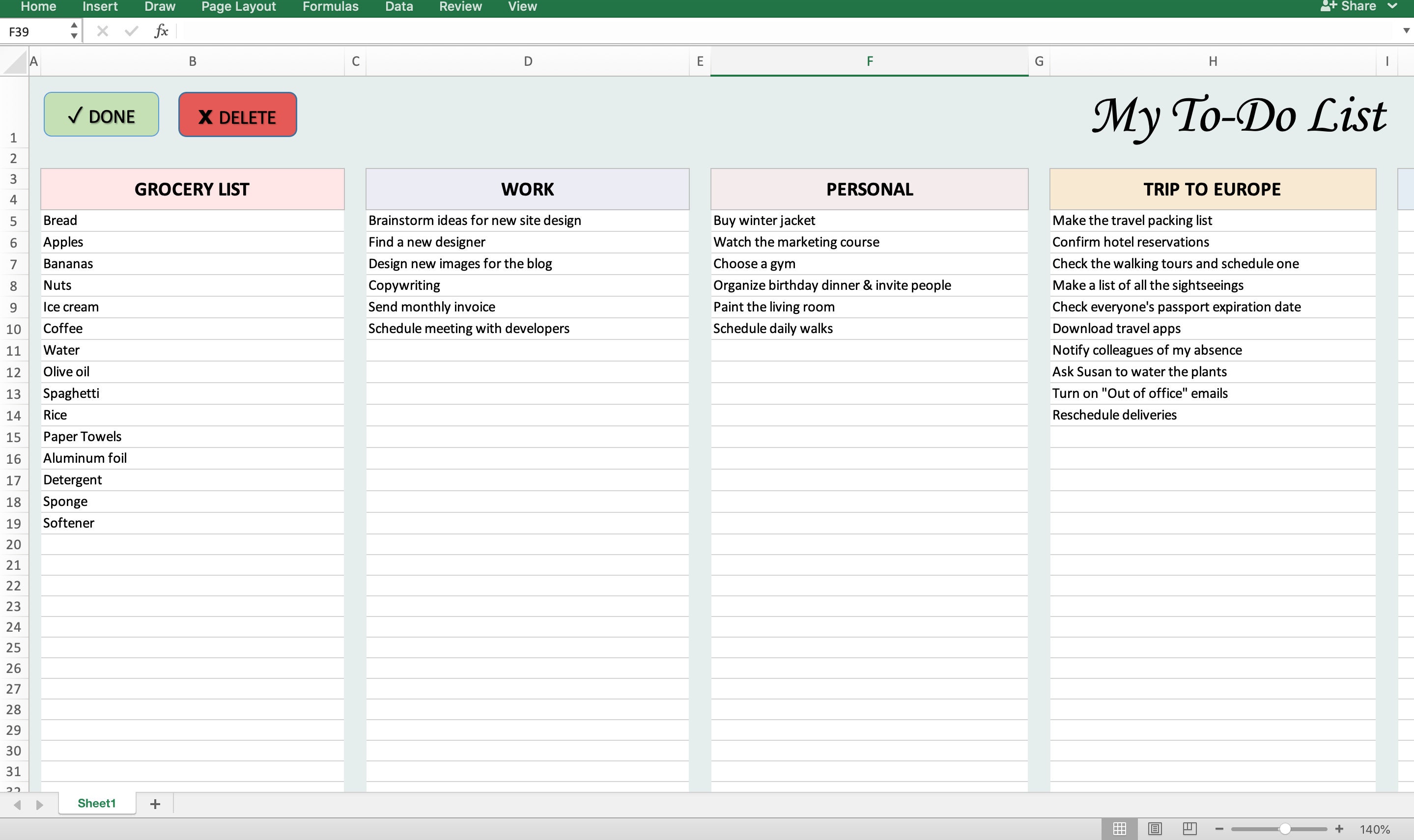This screenshot has width=1414, height=840.
Task: Add a new sheet with the plus icon
Action: (156, 803)
